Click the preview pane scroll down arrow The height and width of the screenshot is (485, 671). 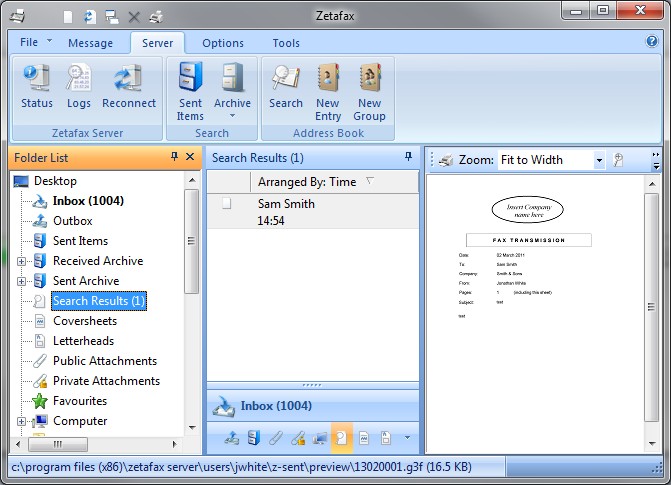coord(652,443)
